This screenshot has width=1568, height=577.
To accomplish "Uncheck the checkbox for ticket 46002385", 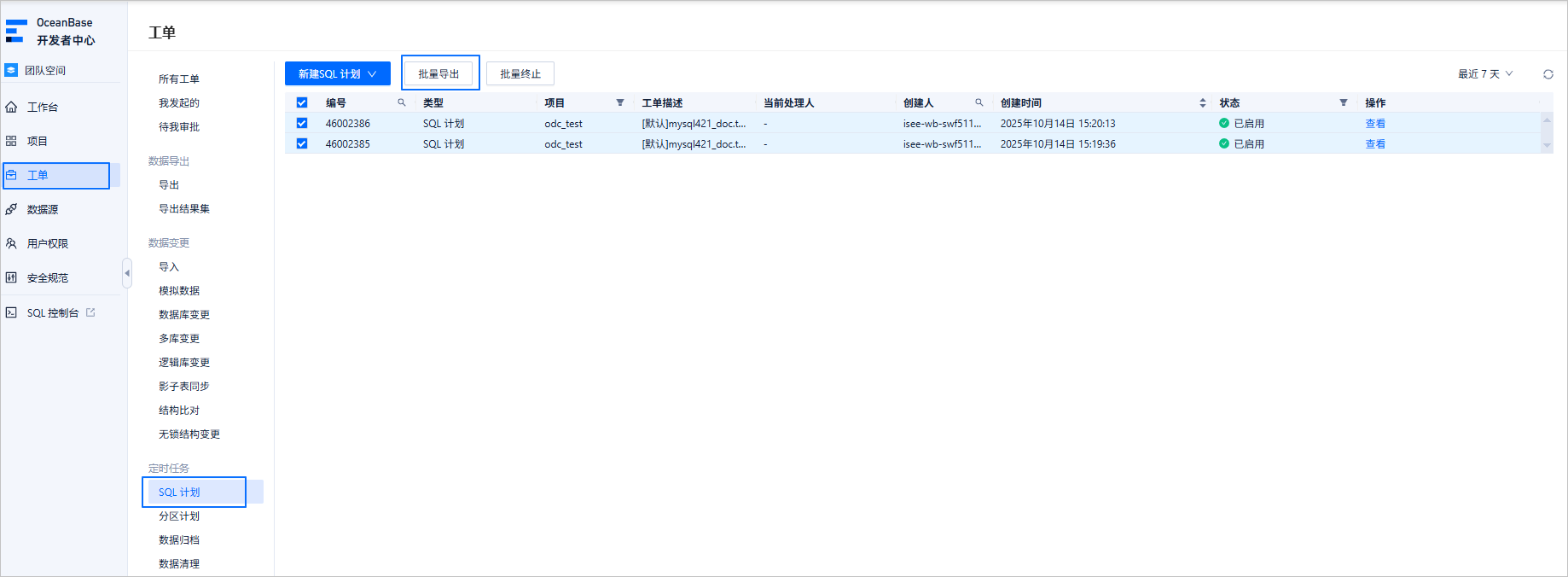I will coord(302,143).
